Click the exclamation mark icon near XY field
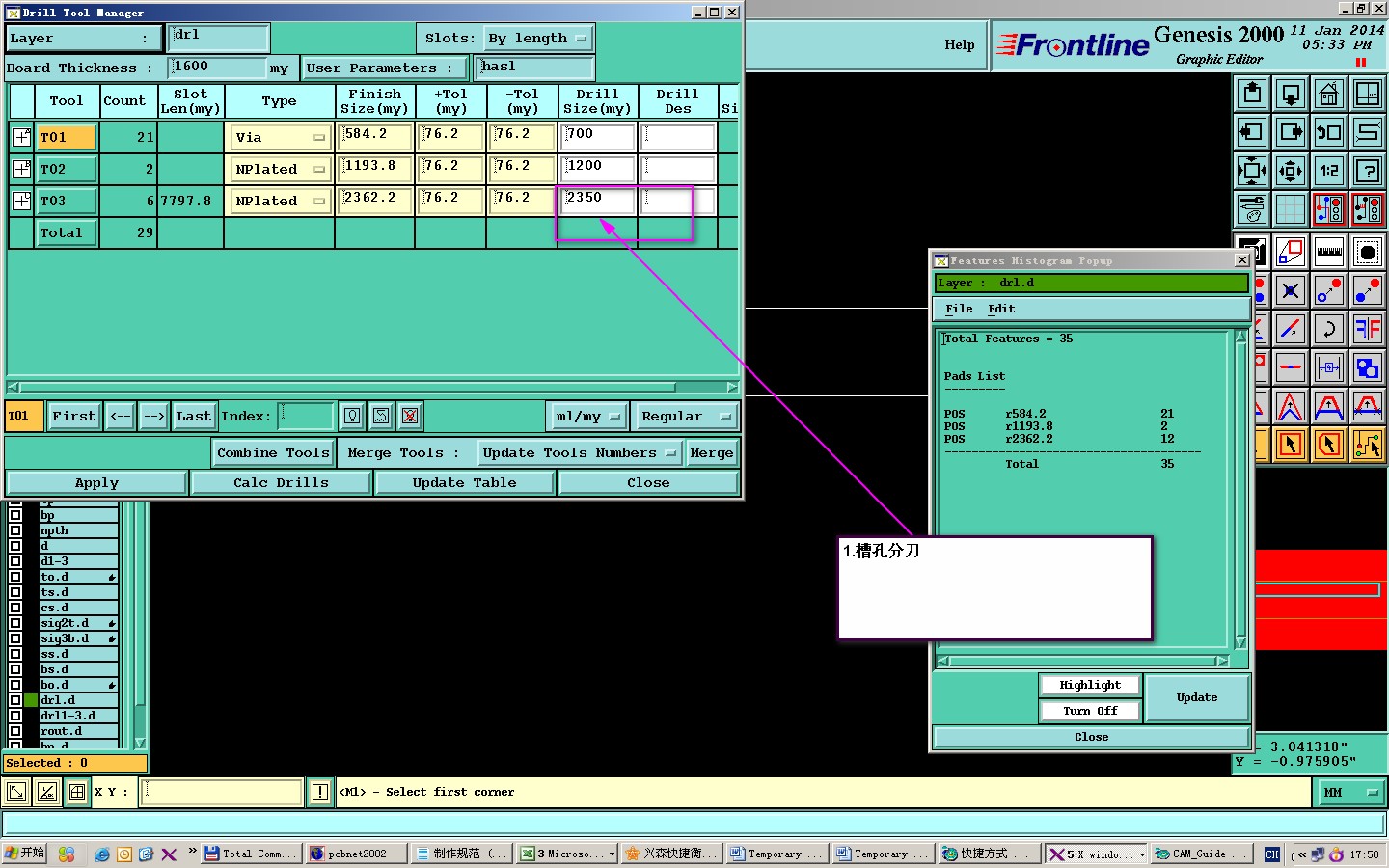The image size is (1389, 868). (x=320, y=792)
